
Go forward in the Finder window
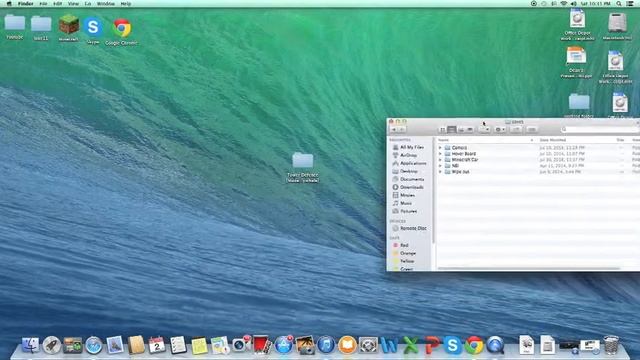[x=402, y=129]
